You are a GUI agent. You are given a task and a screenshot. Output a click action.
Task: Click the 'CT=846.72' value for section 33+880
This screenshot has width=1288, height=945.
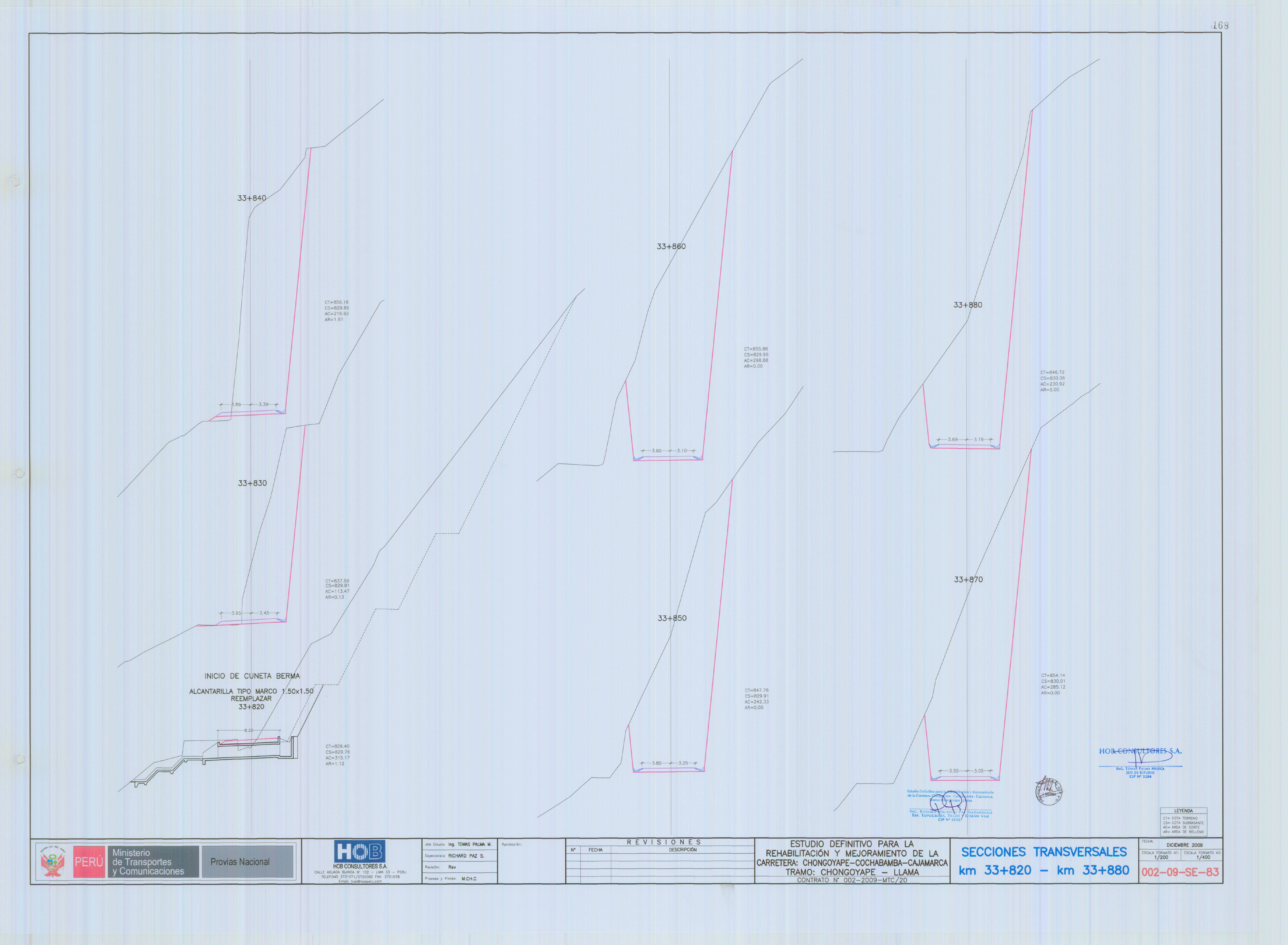pos(1052,372)
